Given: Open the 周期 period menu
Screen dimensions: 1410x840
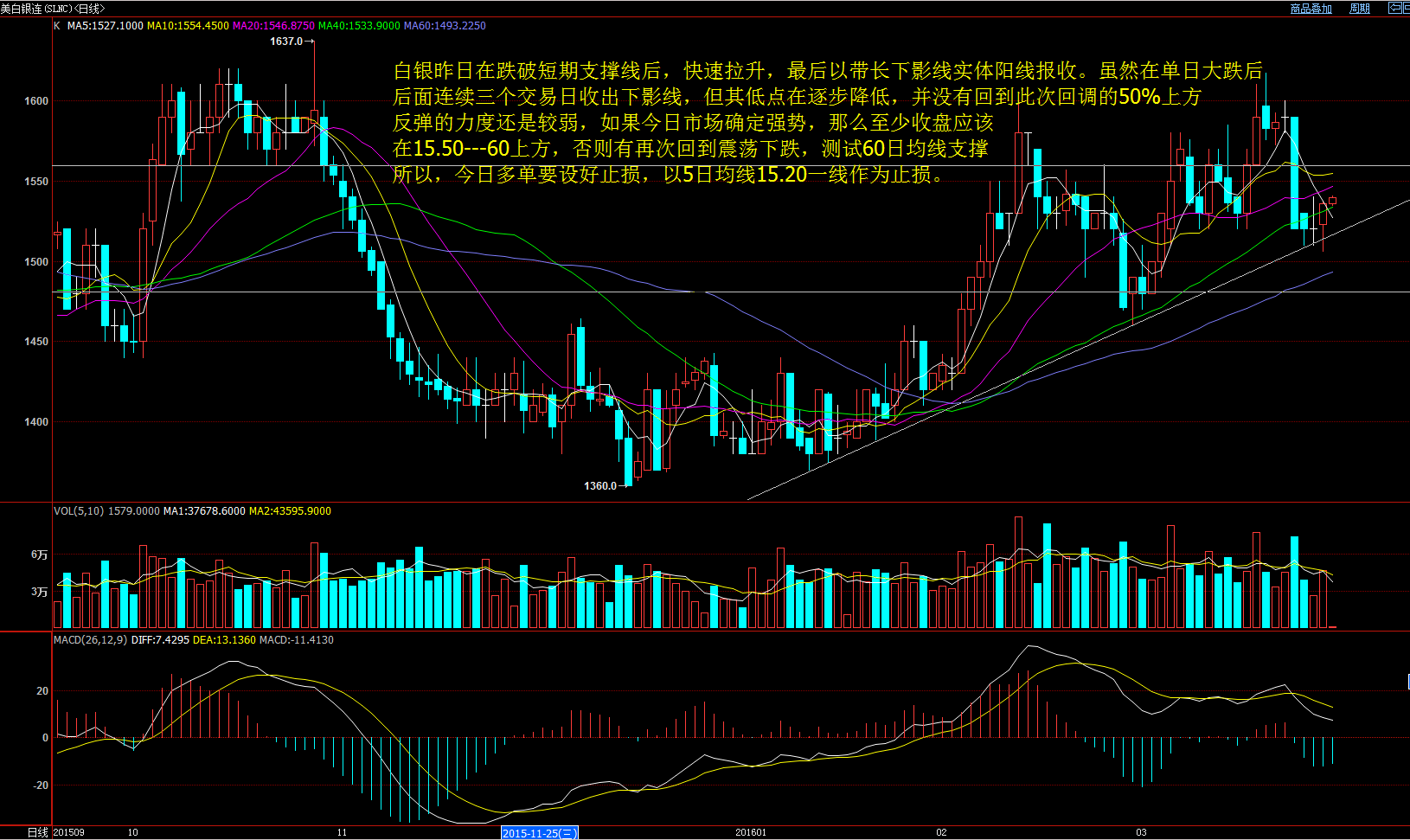Looking at the screenshot, I should coord(1359,9).
